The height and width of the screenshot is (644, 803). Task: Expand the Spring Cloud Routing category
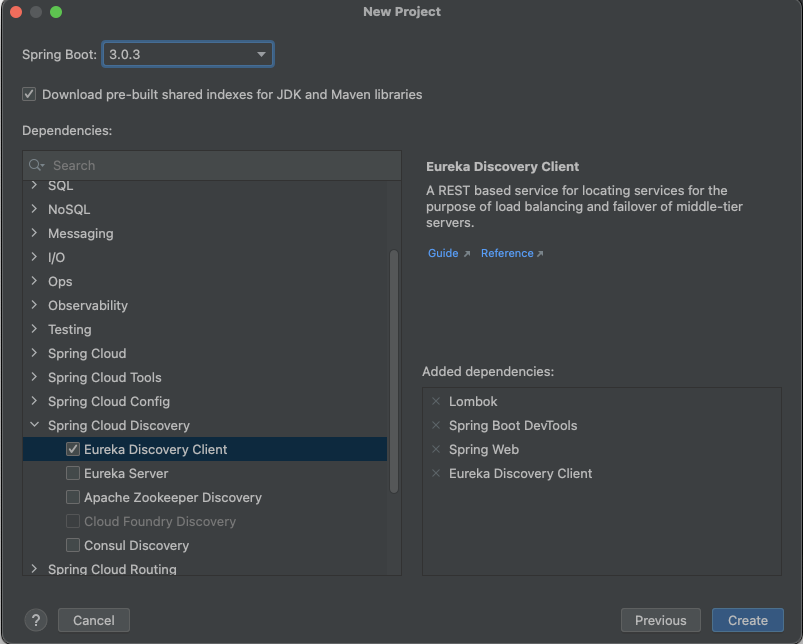pos(34,569)
